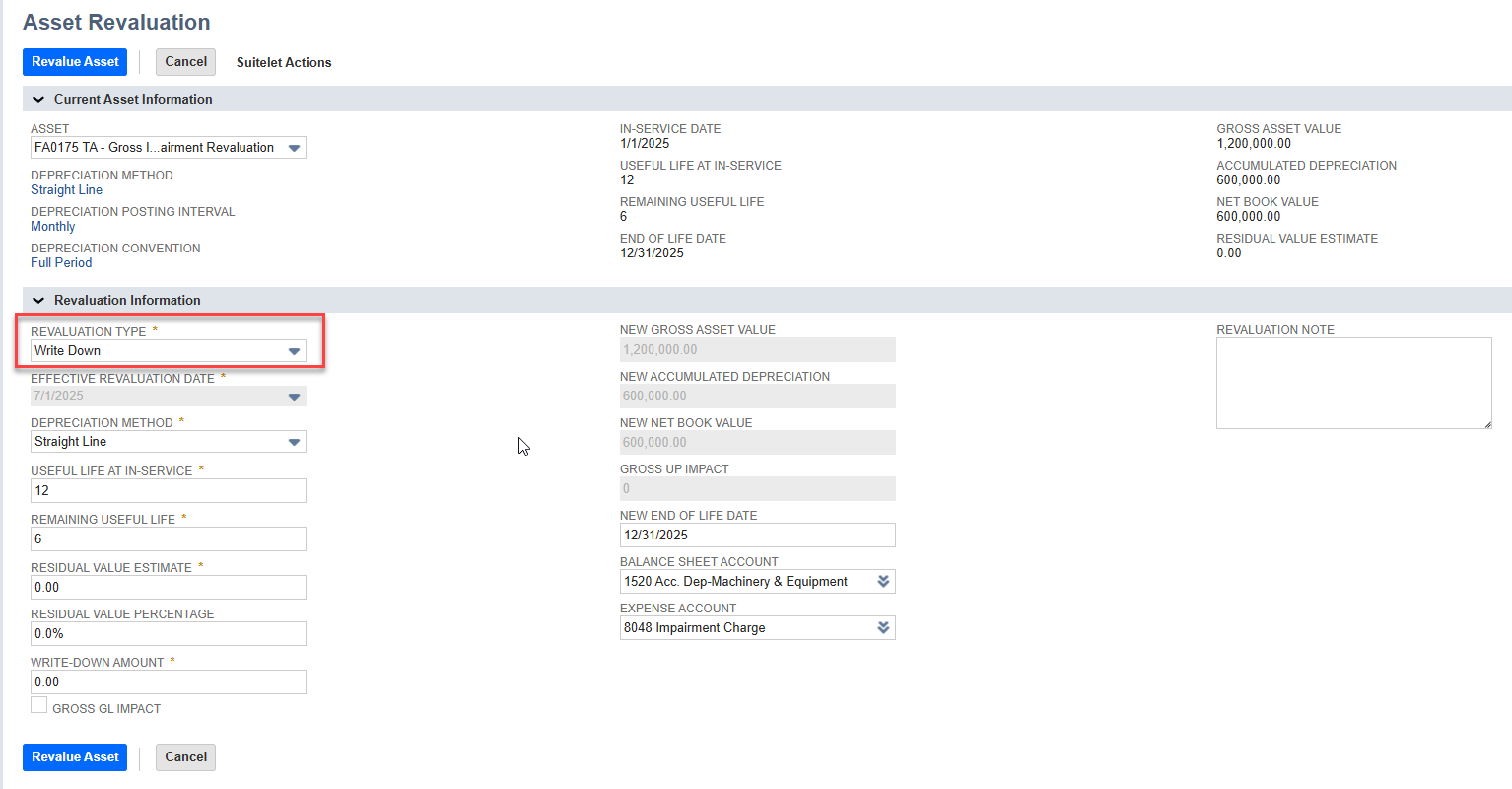Click the top Cancel button

pos(185,62)
